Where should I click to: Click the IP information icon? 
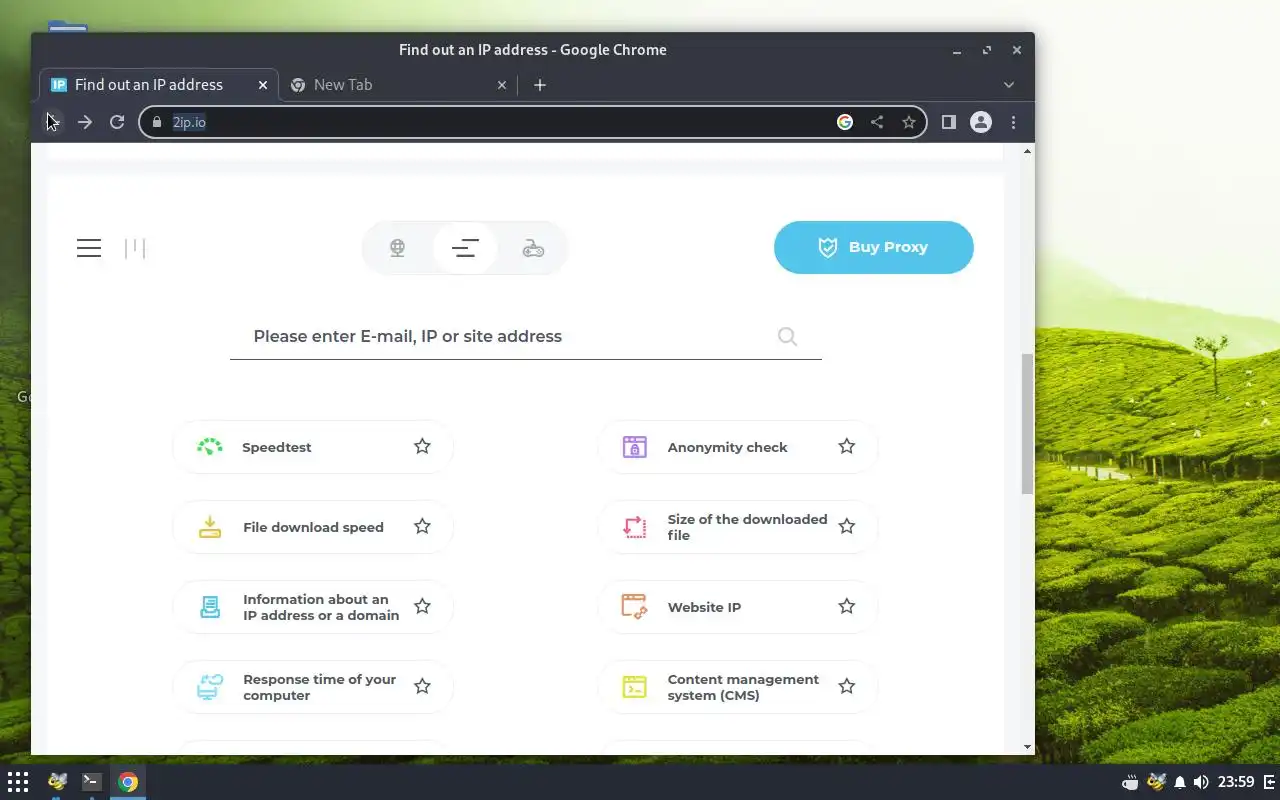210,607
